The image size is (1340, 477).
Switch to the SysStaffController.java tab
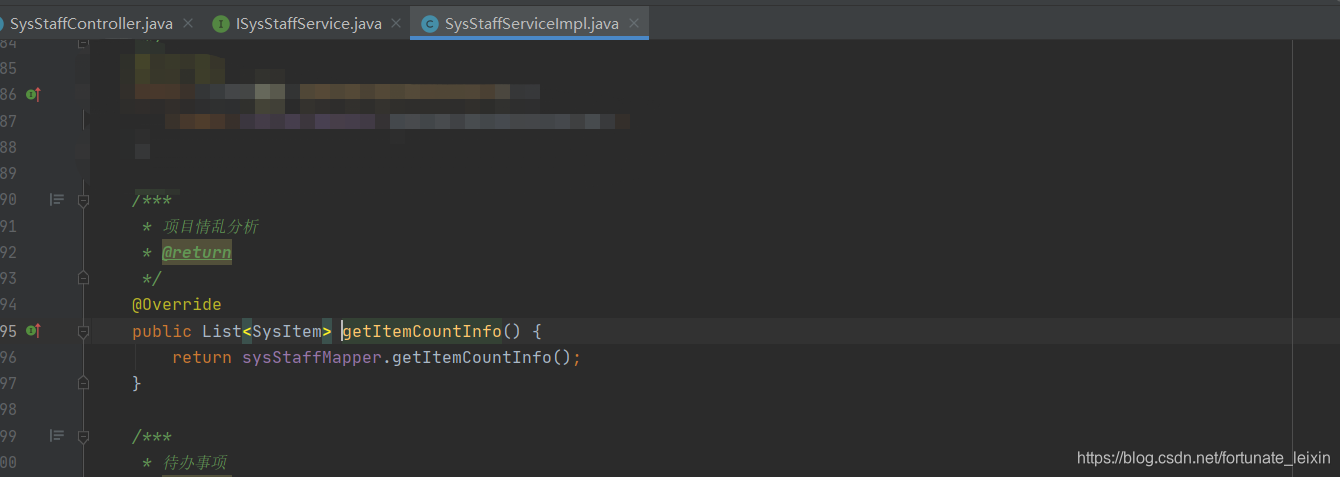pos(90,23)
